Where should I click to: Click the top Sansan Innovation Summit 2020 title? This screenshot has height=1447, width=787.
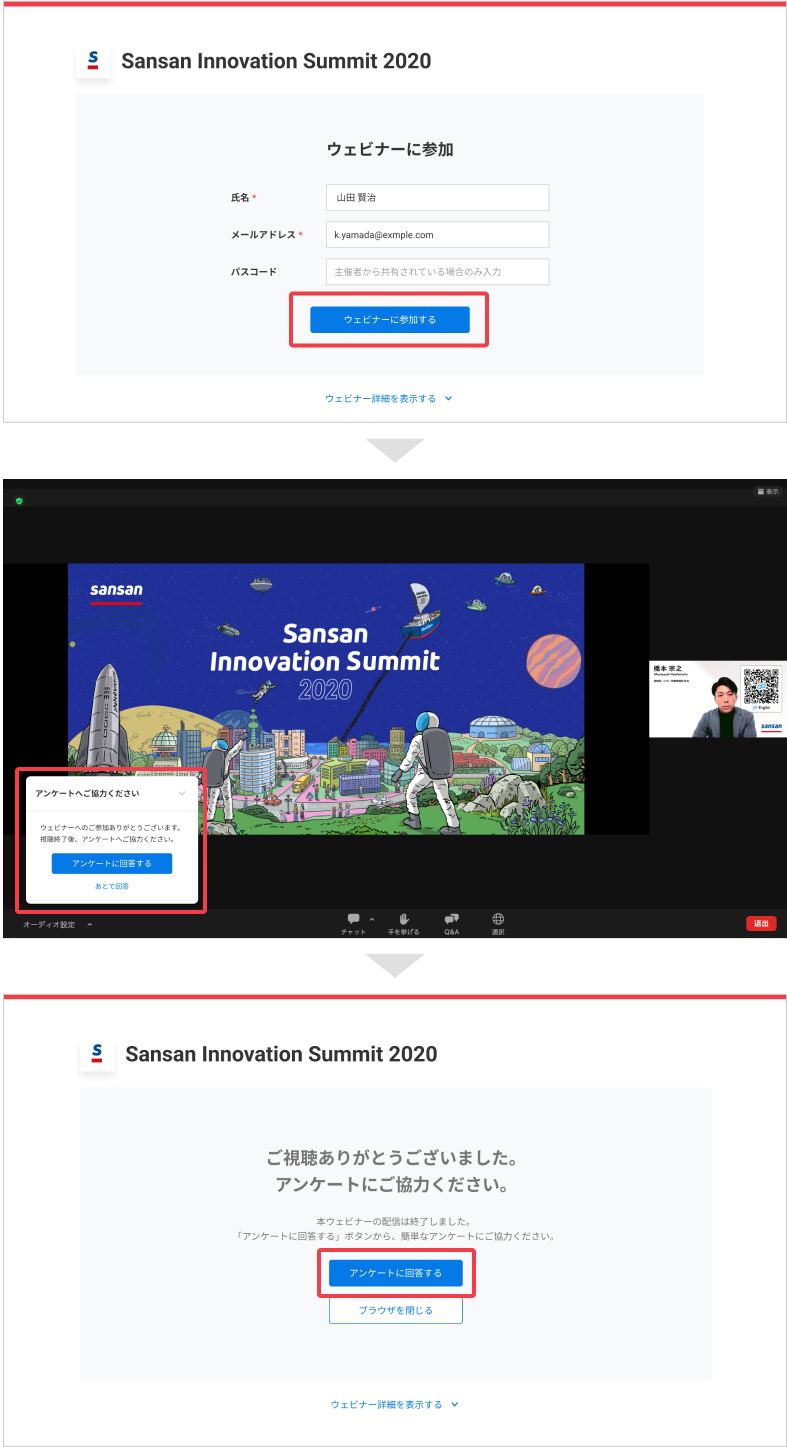(x=276, y=61)
